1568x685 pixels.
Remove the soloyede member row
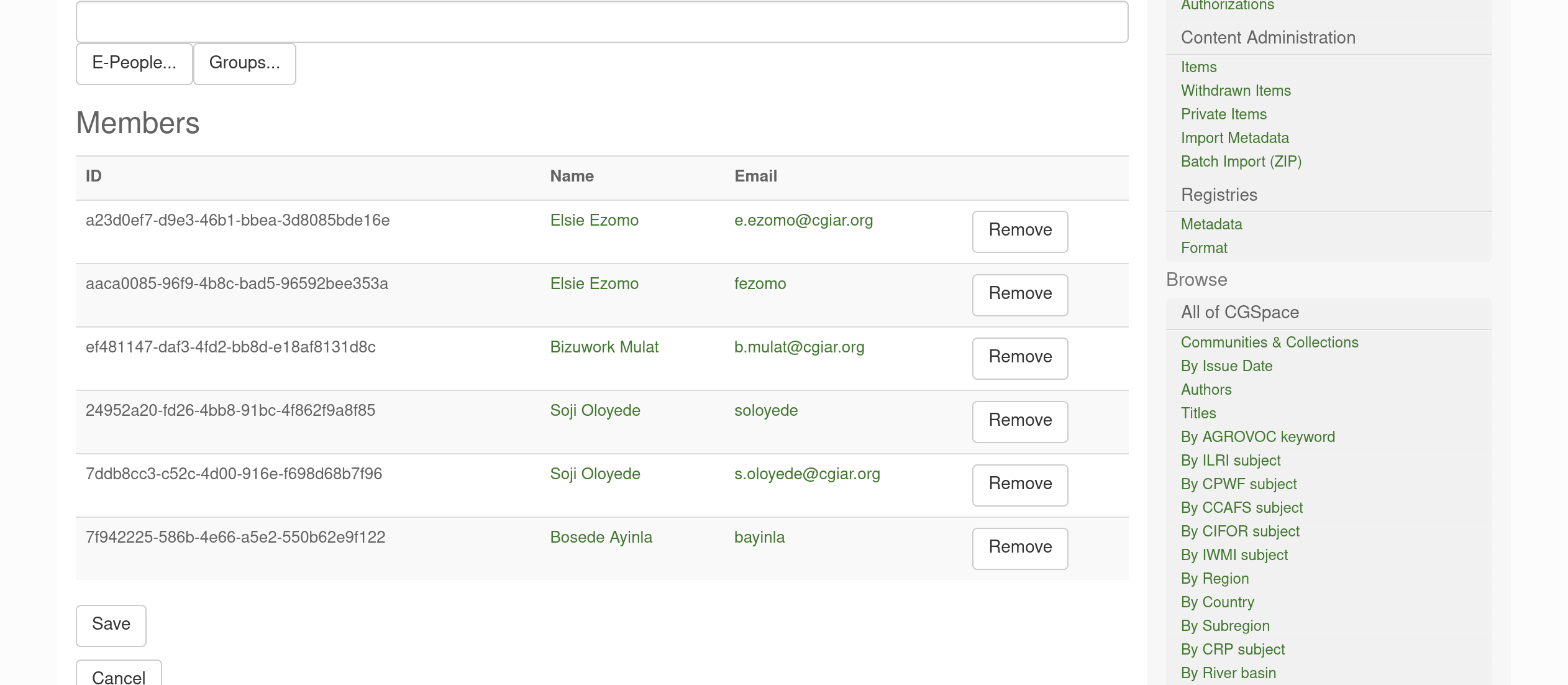[x=1020, y=421]
